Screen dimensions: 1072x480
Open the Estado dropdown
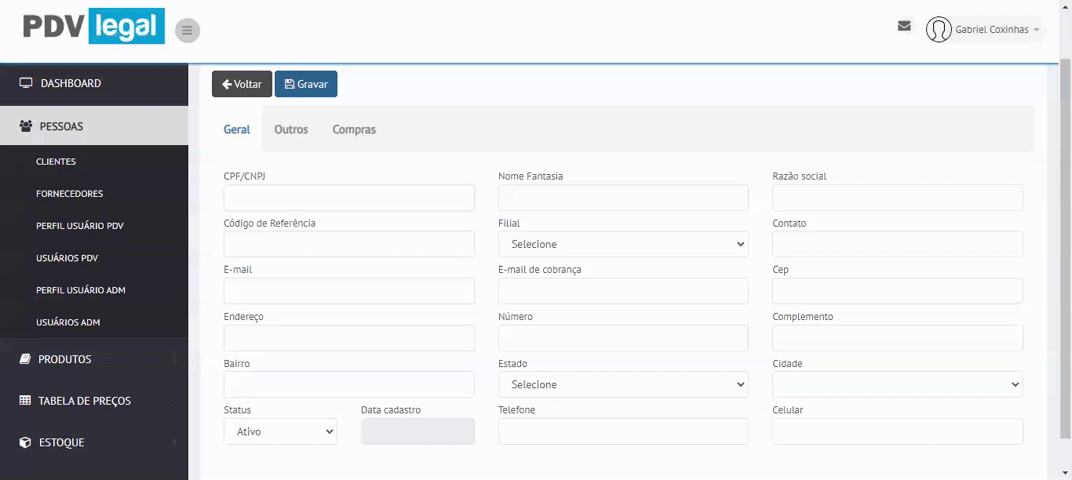(x=623, y=384)
